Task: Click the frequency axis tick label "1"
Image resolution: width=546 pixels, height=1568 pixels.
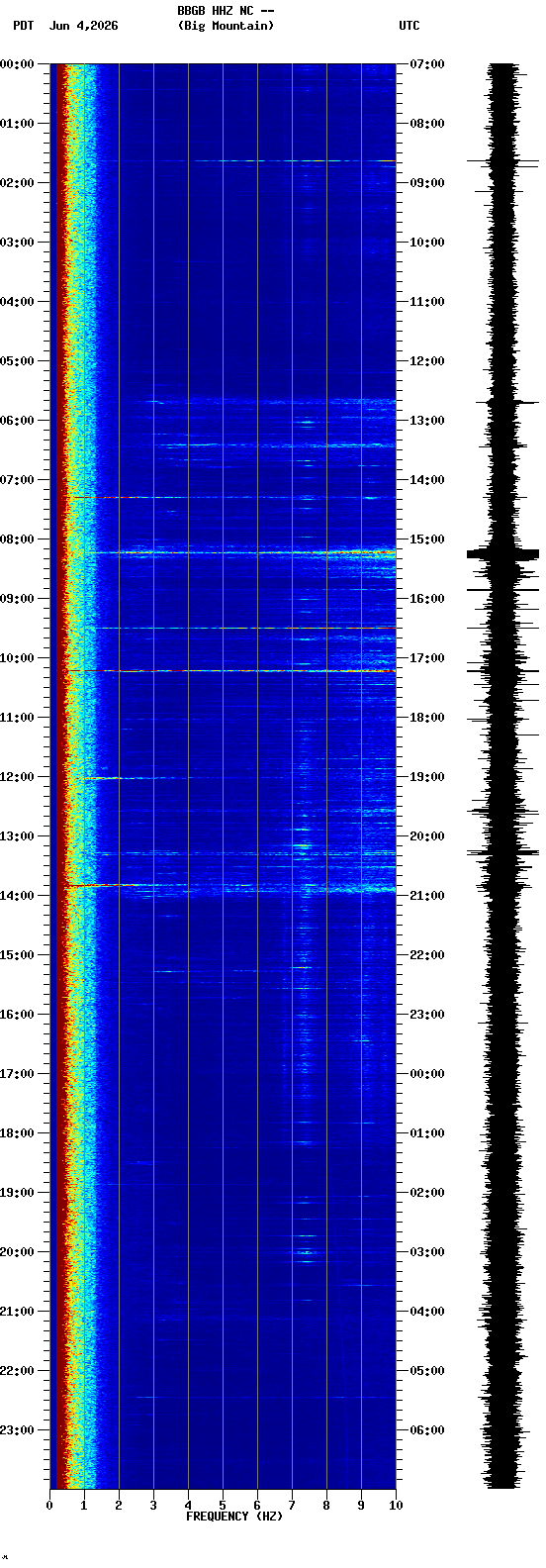Action: coord(84,1506)
